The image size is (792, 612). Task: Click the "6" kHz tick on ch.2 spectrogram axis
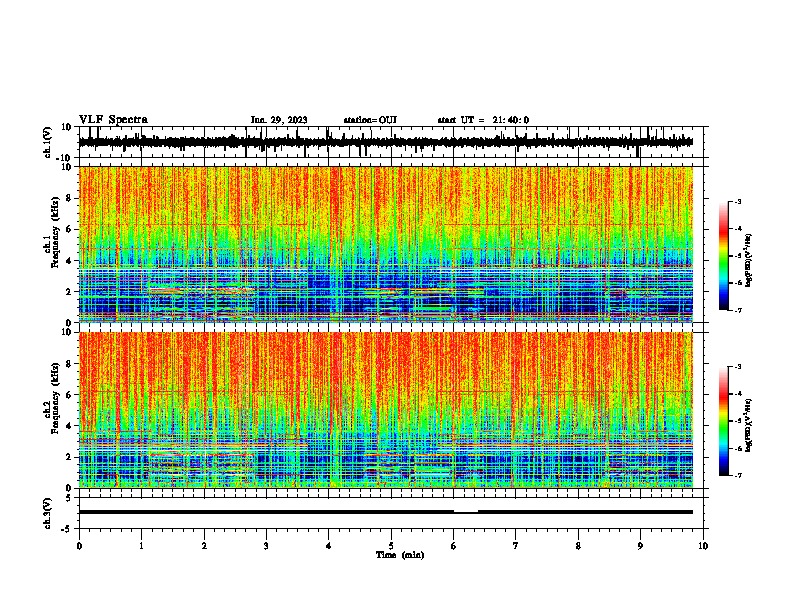(x=69, y=395)
